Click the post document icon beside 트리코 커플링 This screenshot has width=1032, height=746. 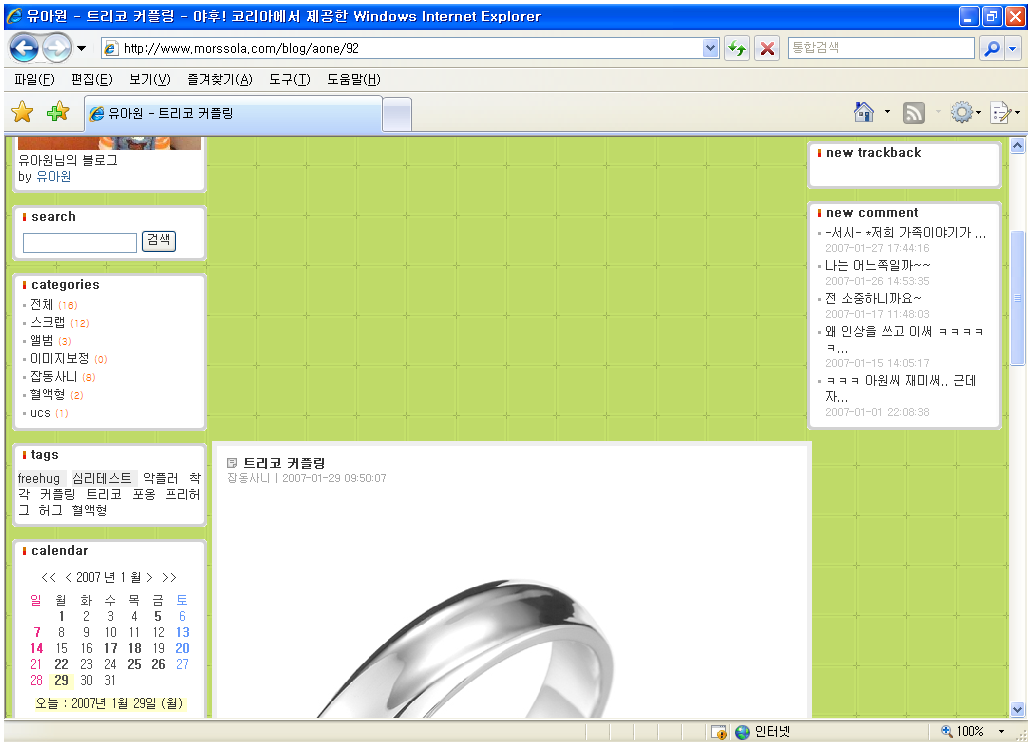232,463
